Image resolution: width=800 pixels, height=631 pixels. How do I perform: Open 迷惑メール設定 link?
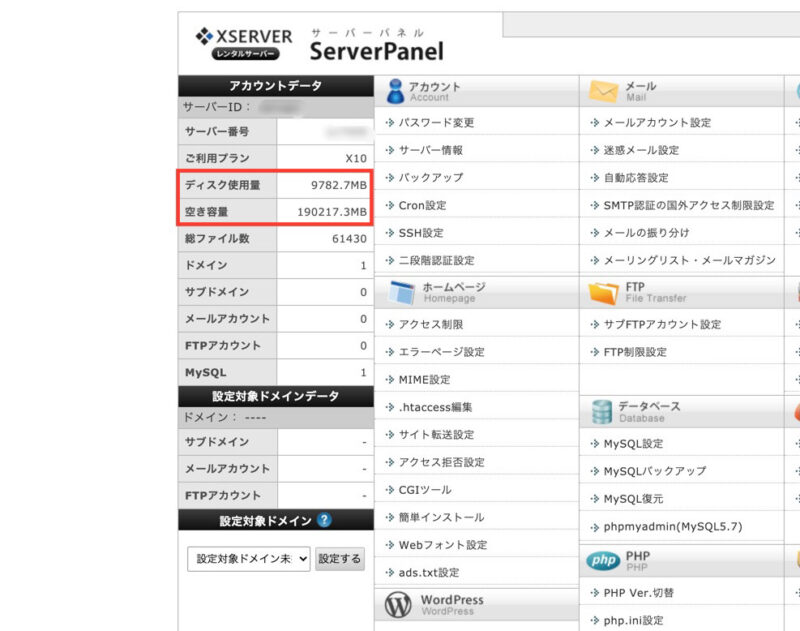point(641,150)
